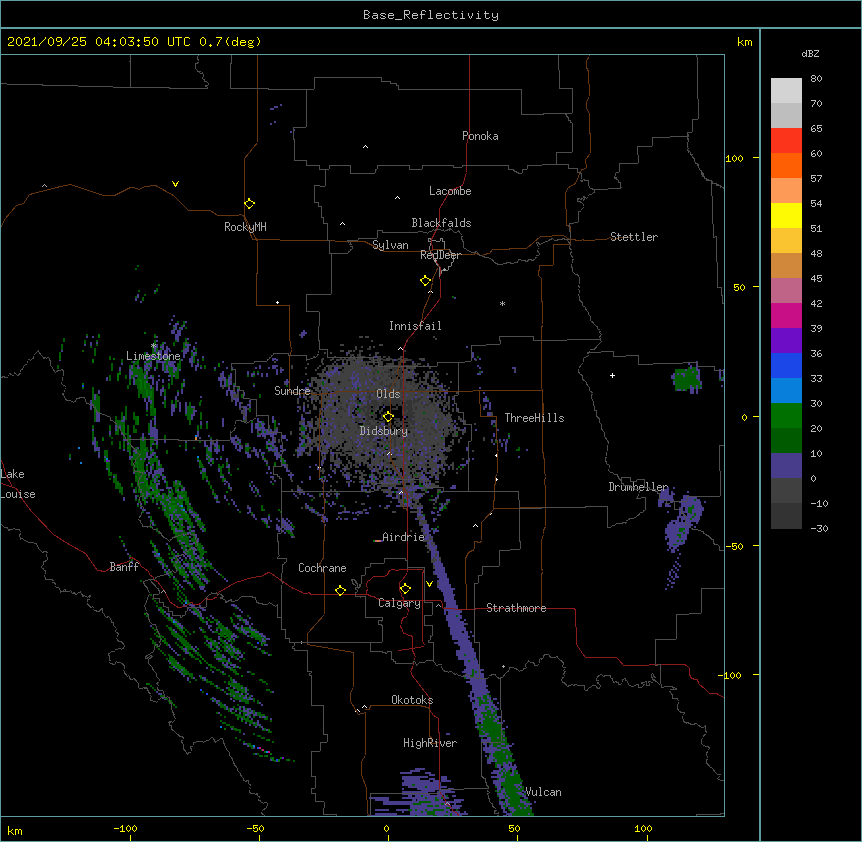862x842 pixels.
Task: Click the purple echo near Drumheller
Action: coord(682,522)
